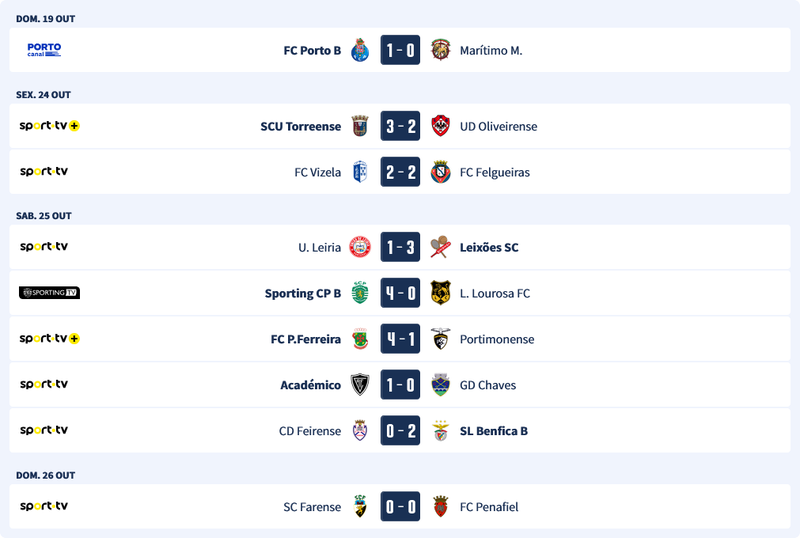Open the 4-1 P.Ferreira vs Portimonense score
This screenshot has height=538, width=800.
[400, 339]
